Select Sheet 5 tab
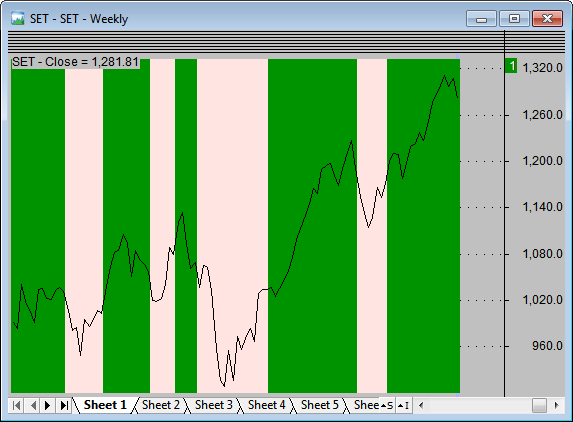 tap(319, 405)
